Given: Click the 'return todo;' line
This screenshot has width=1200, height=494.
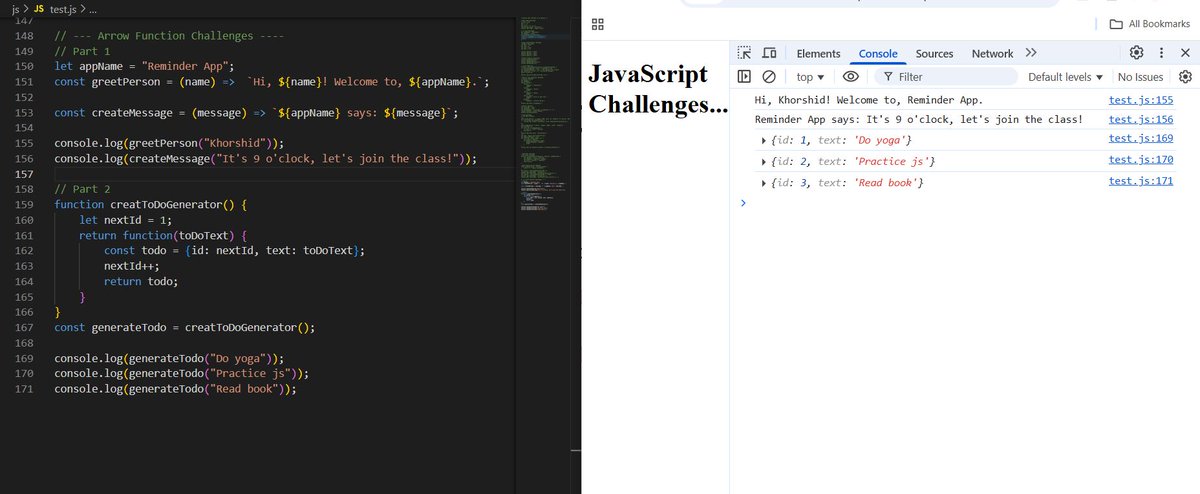Looking at the screenshot, I should pyautogui.click(x=141, y=281).
